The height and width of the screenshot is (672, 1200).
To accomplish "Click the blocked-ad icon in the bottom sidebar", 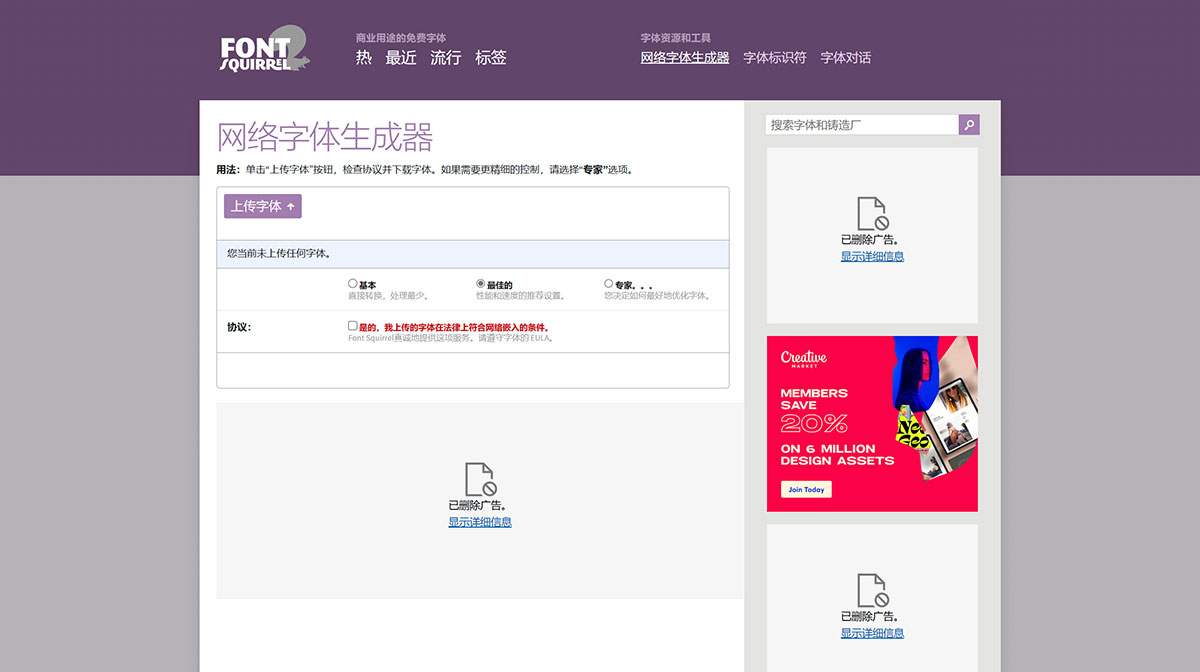I will 871,591.
